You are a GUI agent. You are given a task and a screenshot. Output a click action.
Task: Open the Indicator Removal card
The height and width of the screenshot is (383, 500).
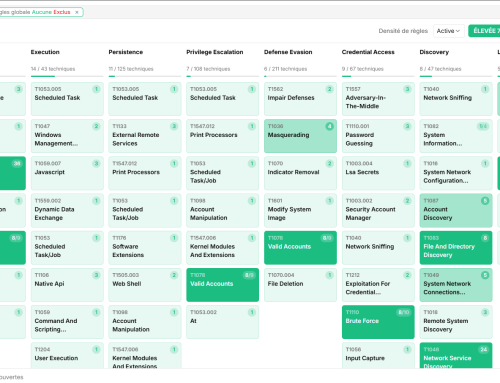[300, 173]
